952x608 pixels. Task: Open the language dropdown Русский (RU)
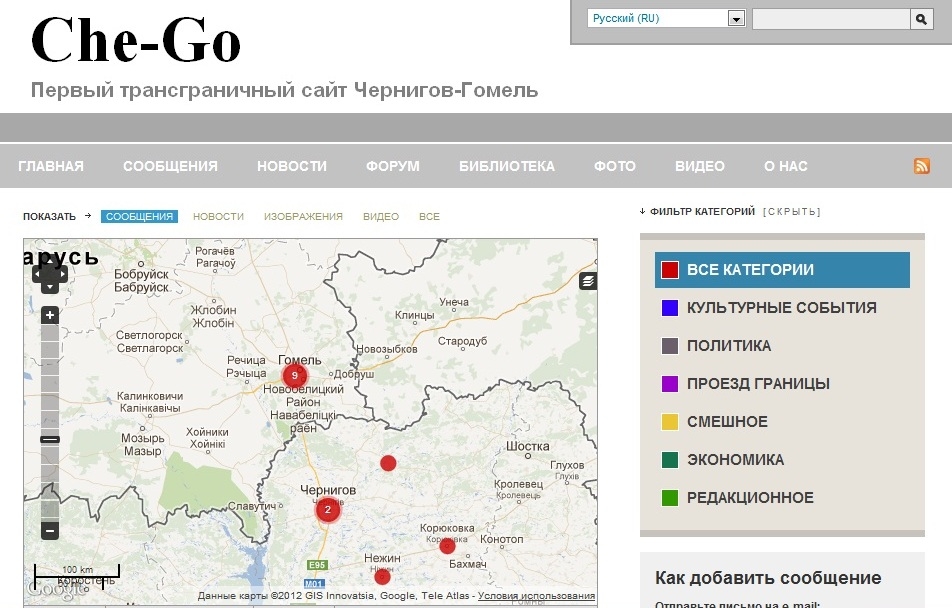pyautogui.click(x=666, y=19)
